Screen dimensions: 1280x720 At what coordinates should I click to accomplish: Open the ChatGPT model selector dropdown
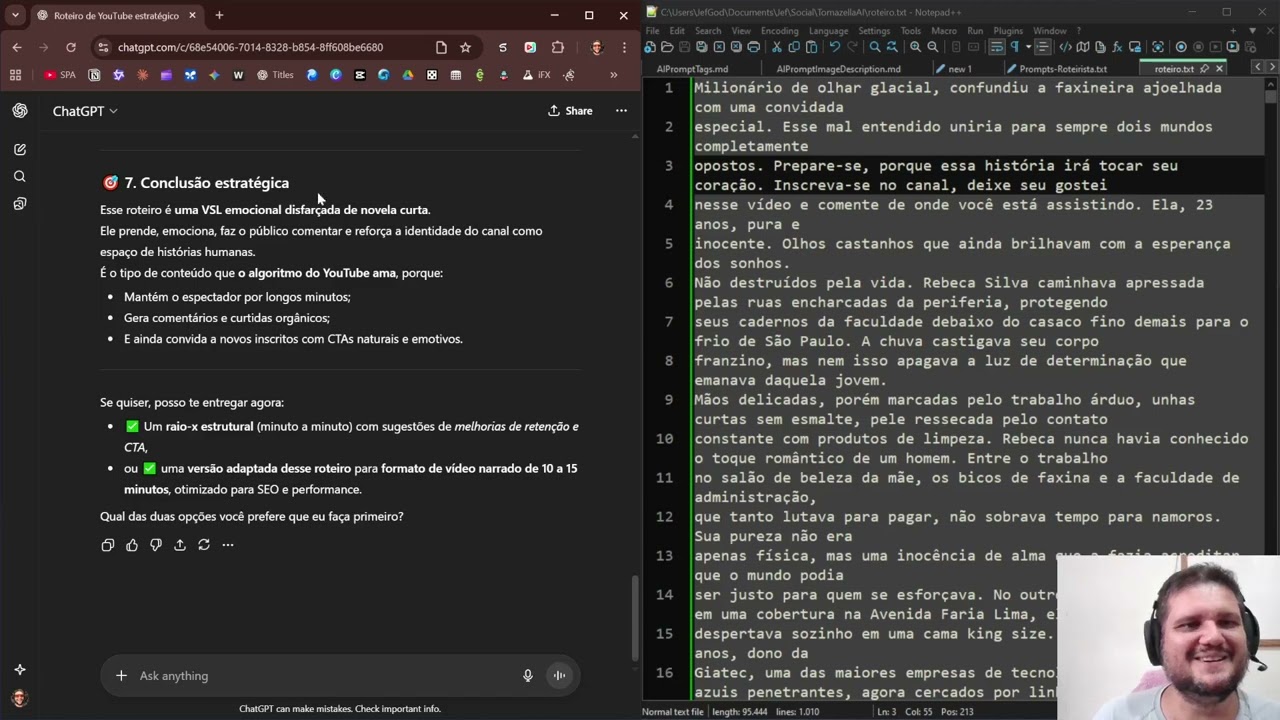pyautogui.click(x=85, y=111)
